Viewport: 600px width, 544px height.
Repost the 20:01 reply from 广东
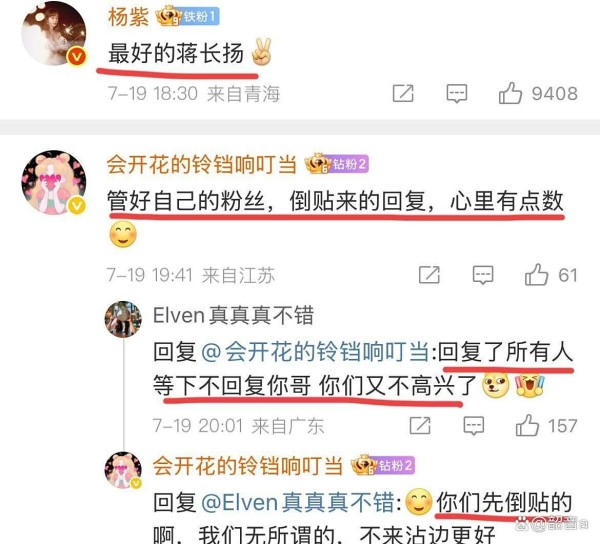420,425
